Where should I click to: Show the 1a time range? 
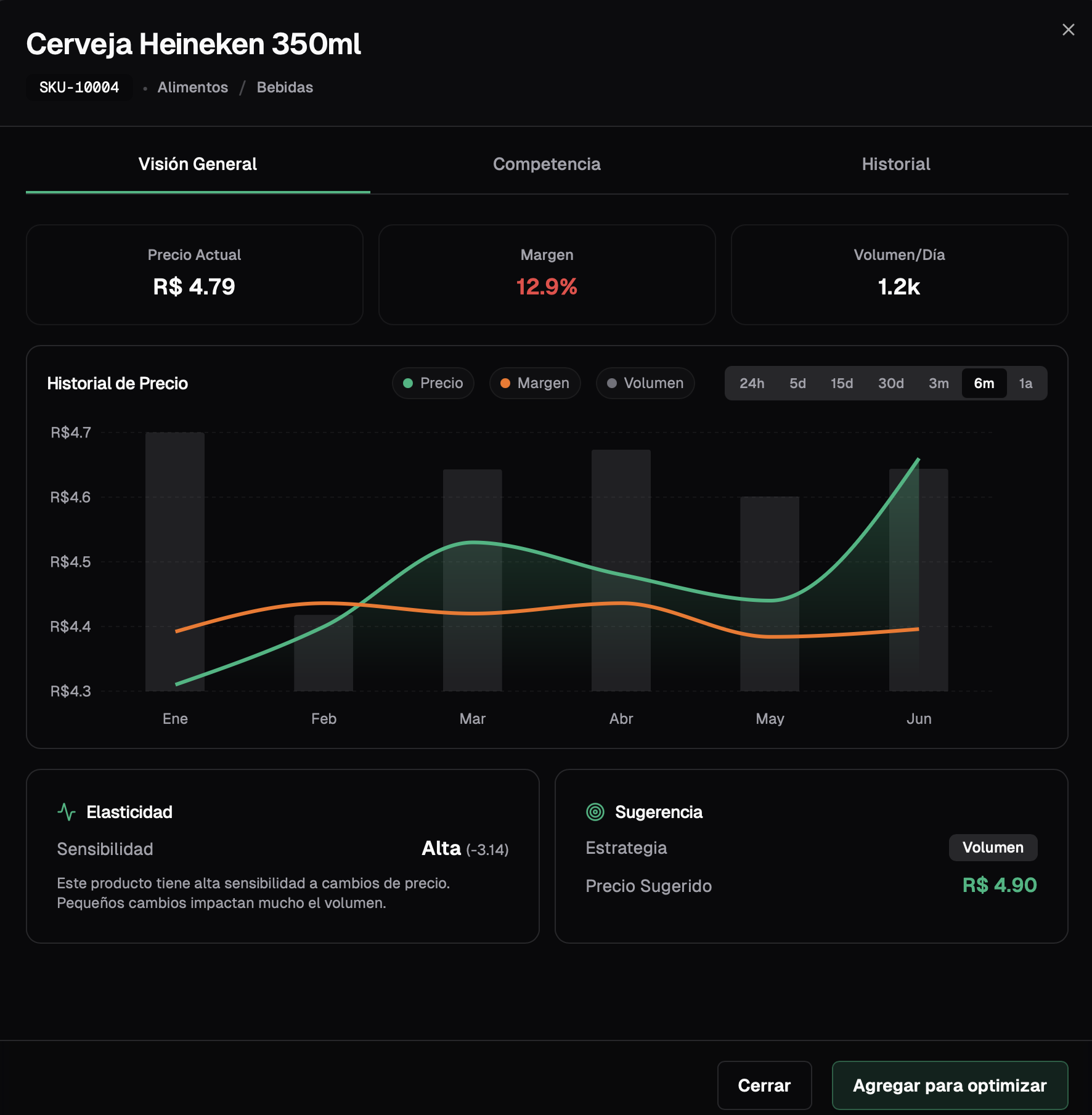(x=1025, y=383)
